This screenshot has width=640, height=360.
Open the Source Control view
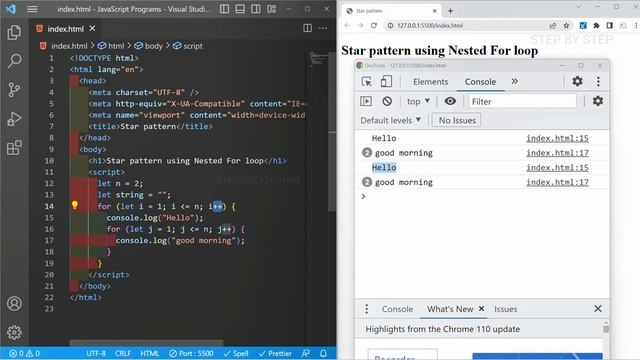click(14, 89)
